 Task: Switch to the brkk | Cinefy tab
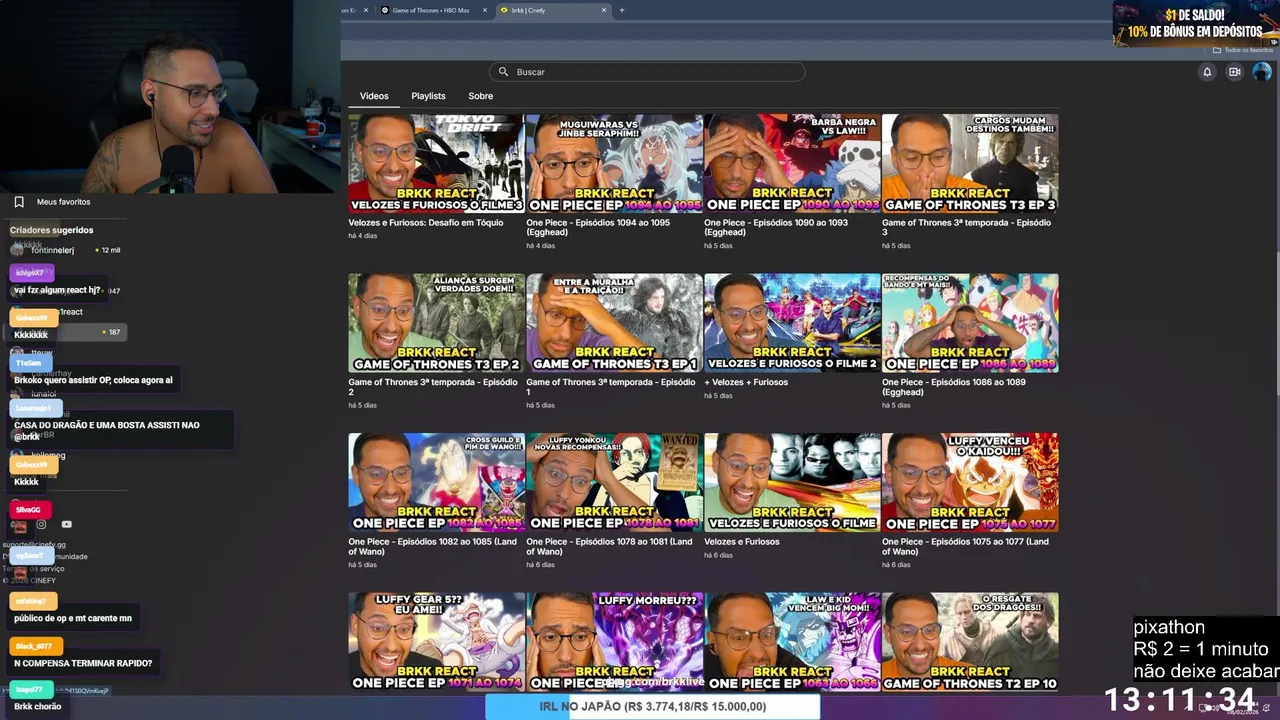click(x=553, y=10)
